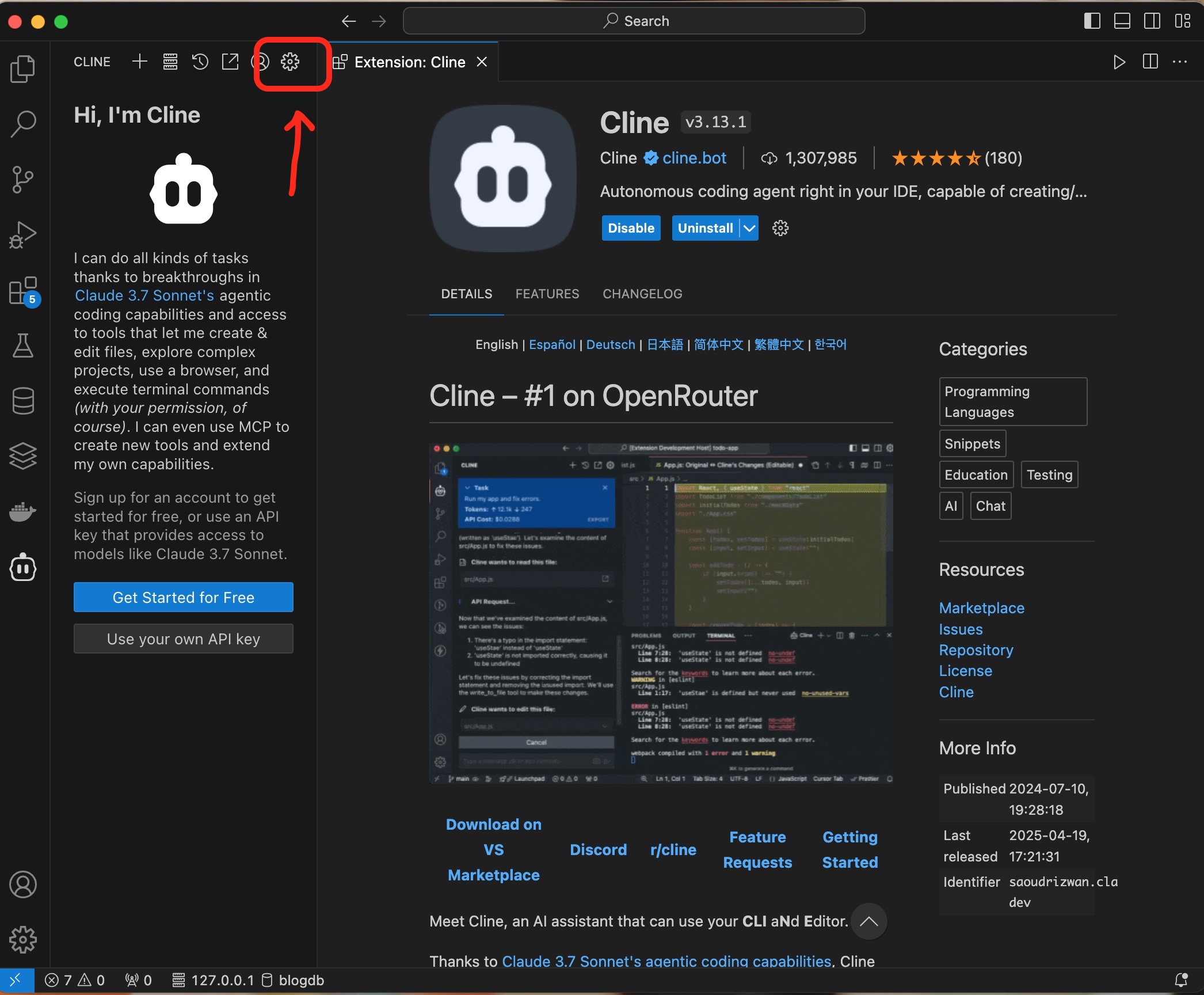The width and height of the screenshot is (1204, 995).
Task: Click Use your own API key button
Action: [x=184, y=639]
